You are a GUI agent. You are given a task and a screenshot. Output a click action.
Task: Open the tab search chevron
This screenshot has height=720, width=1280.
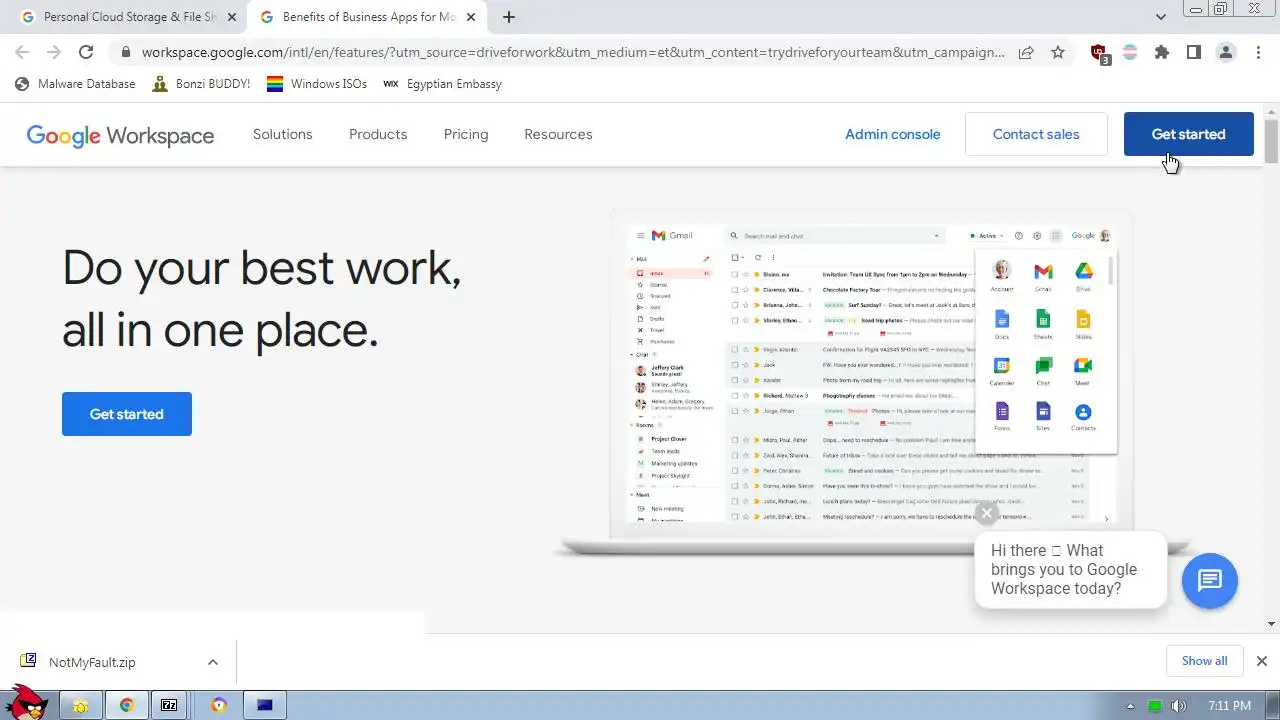tap(1160, 17)
